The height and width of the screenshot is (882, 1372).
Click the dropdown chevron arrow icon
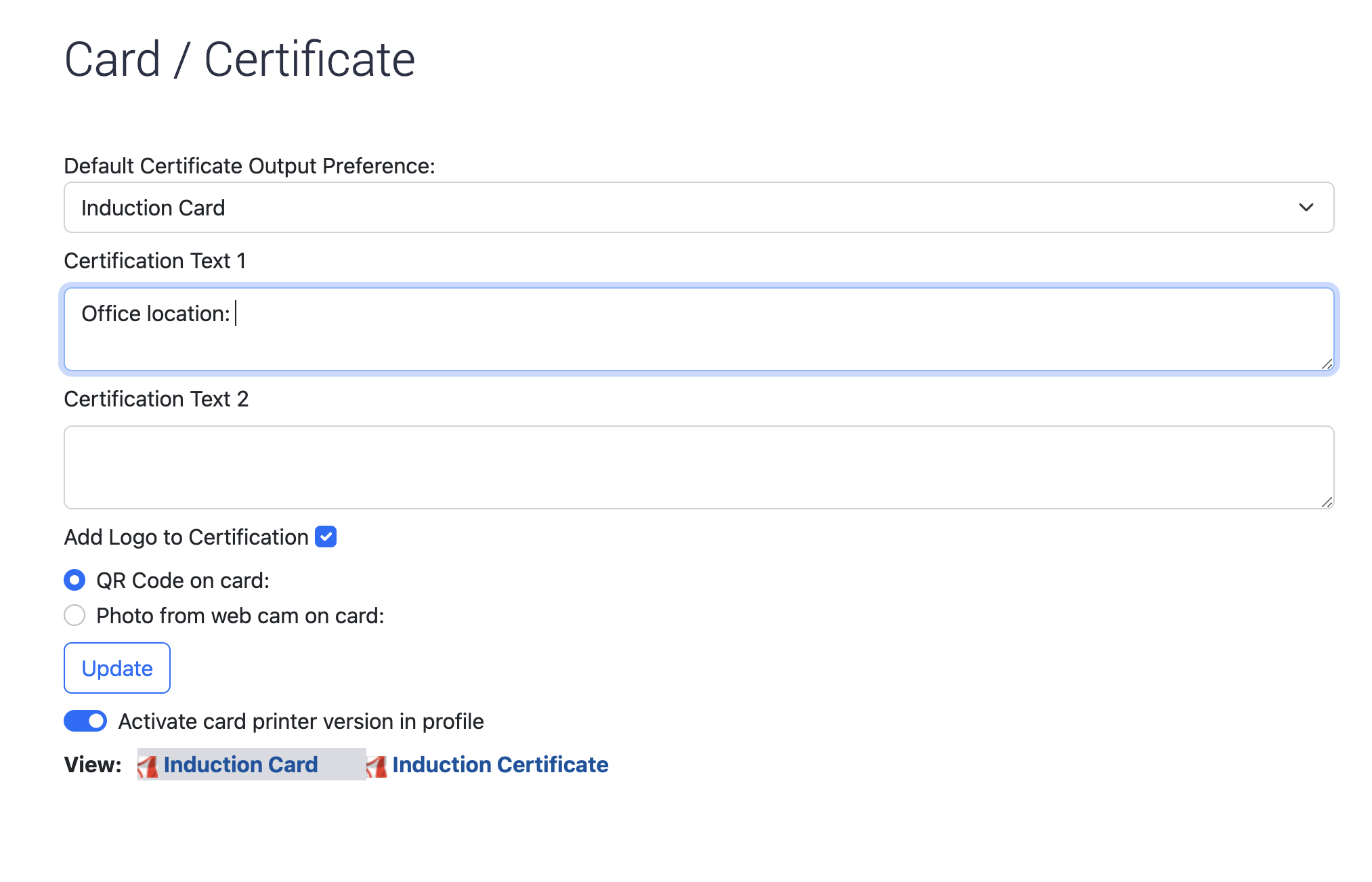(x=1306, y=208)
